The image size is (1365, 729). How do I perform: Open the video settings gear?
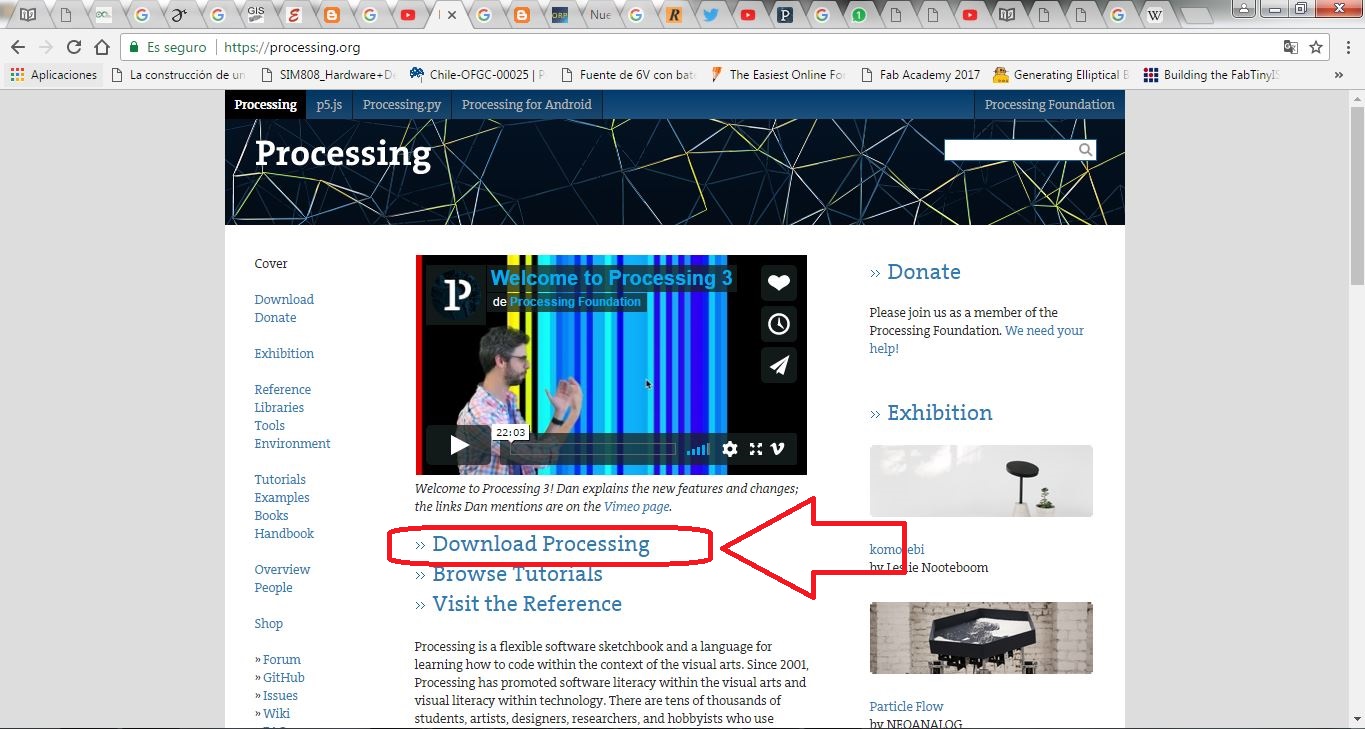point(730,449)
